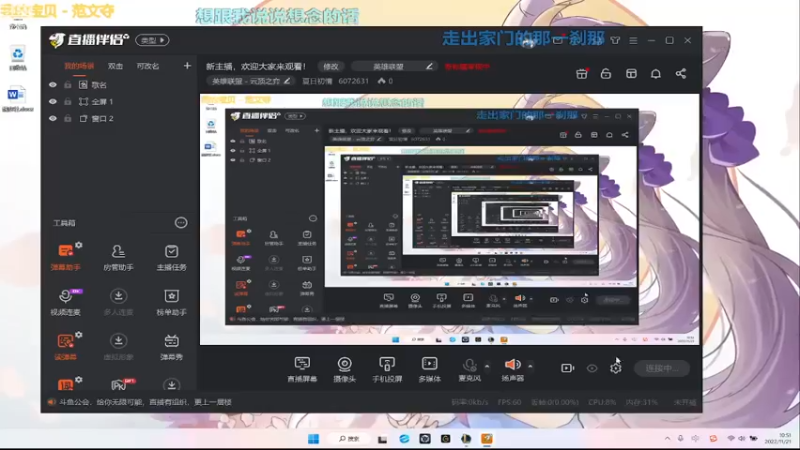The height and width of the screenshot is (450, 800).
Task: Hide the 全屏 1 source with its eye
Action: coord(53,102)
